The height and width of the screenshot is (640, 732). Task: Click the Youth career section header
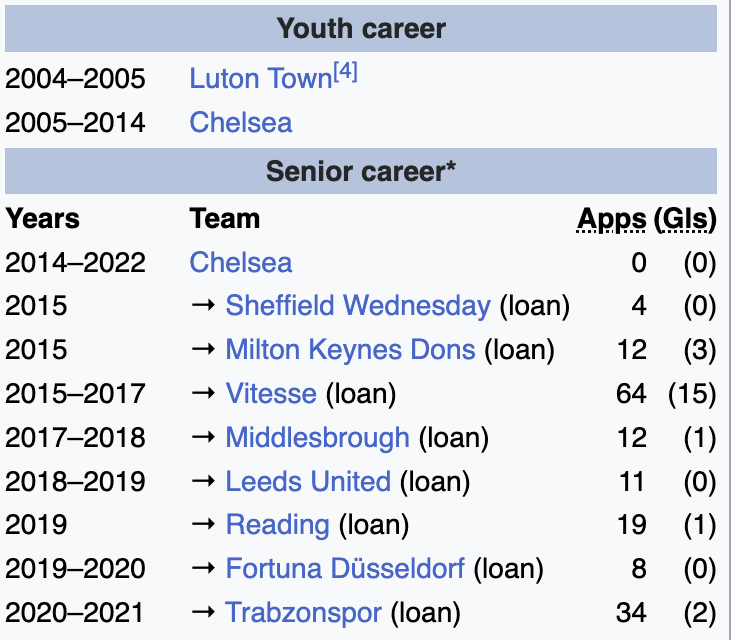pos(361,29)
